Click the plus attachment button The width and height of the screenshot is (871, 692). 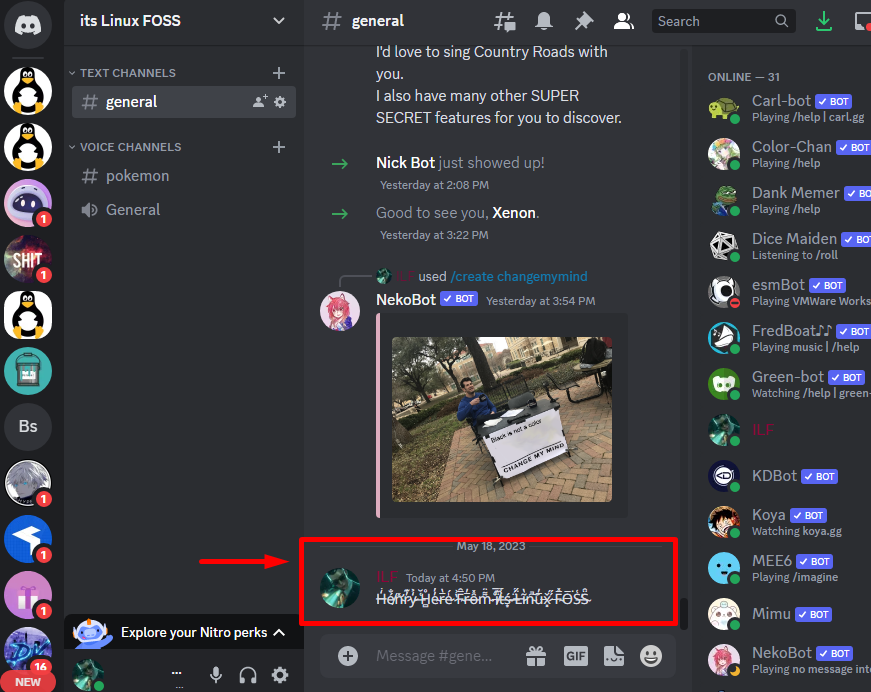click(348, 656)
